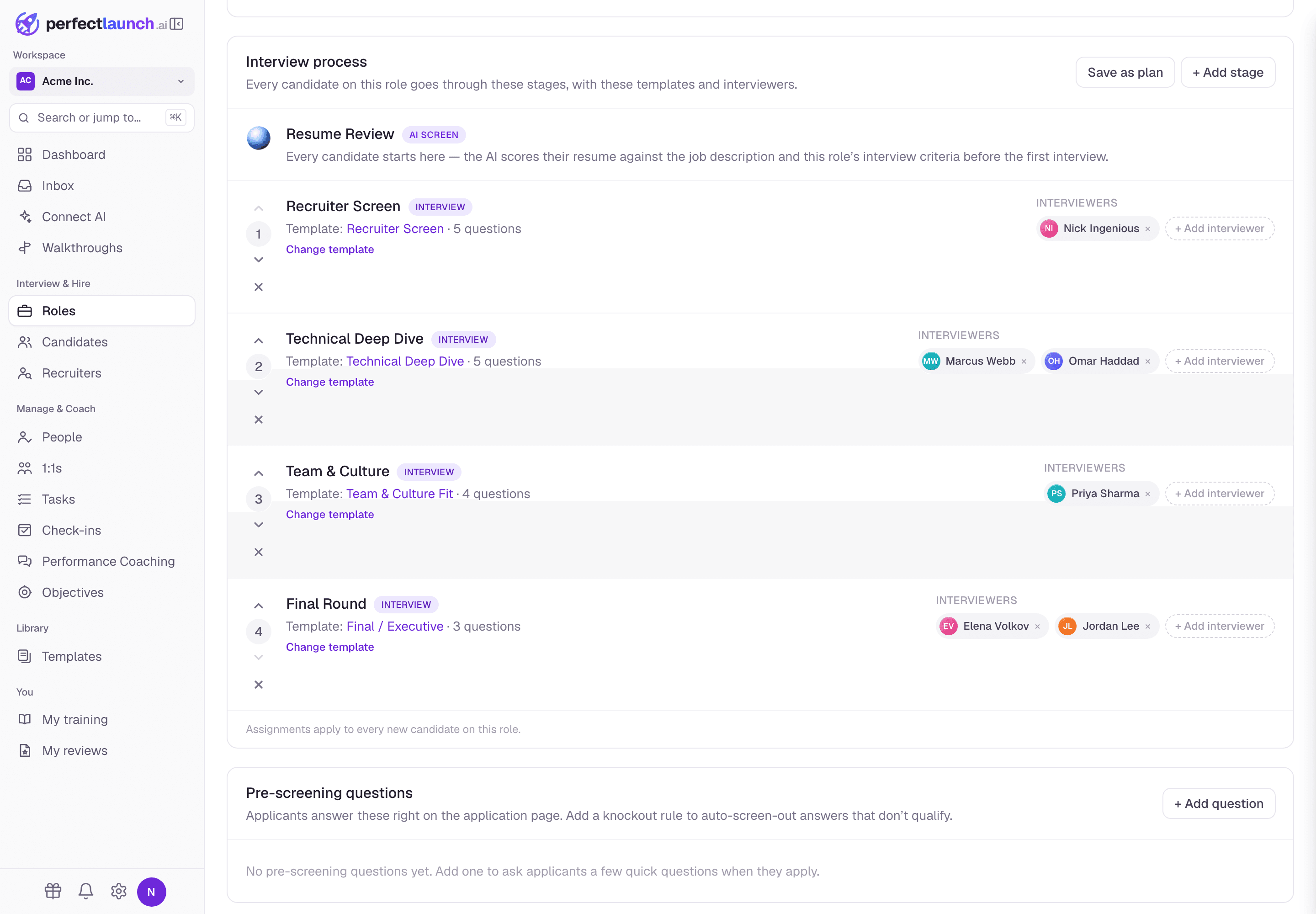This screenshot has height=914, width=1316.
Task: Delete the Recruiter Screen stage
Action: click(x=259, y=287)
